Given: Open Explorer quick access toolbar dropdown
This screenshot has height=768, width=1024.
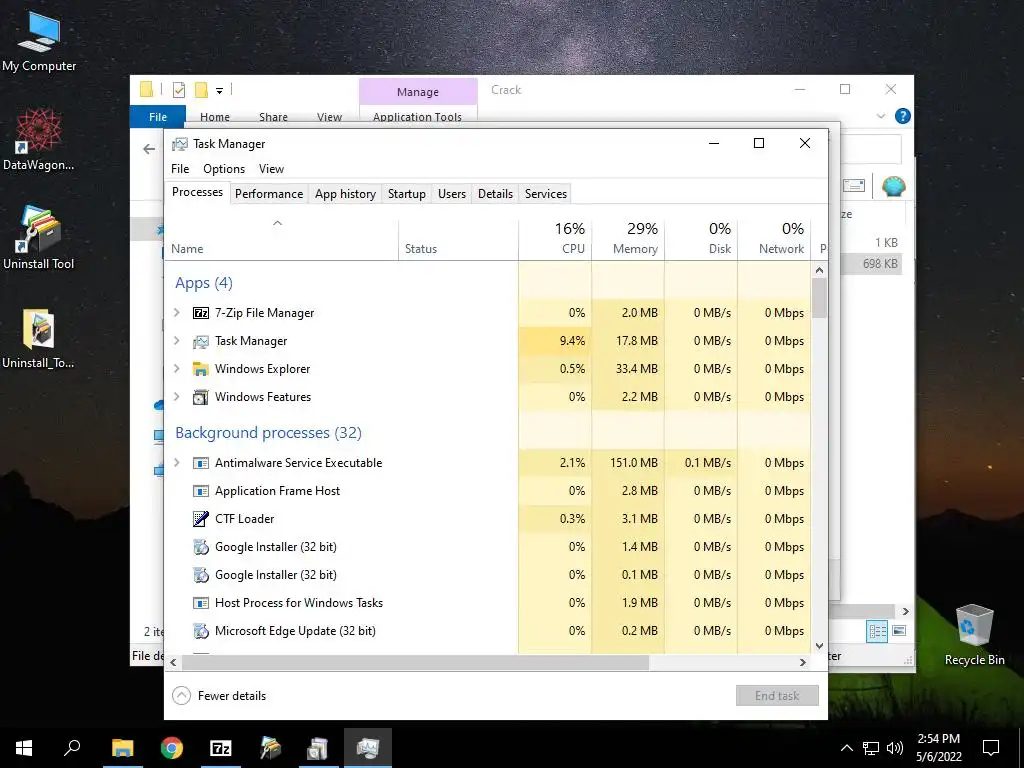Looking at the screenshot, I should [x=219, y=91].
